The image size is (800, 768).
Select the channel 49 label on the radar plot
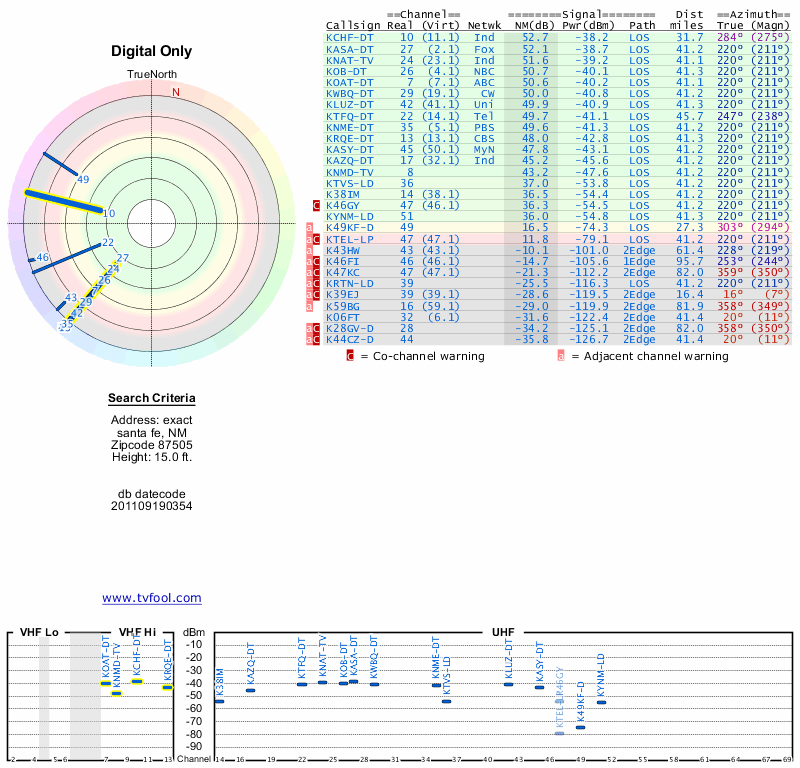[x=83, y=179]
